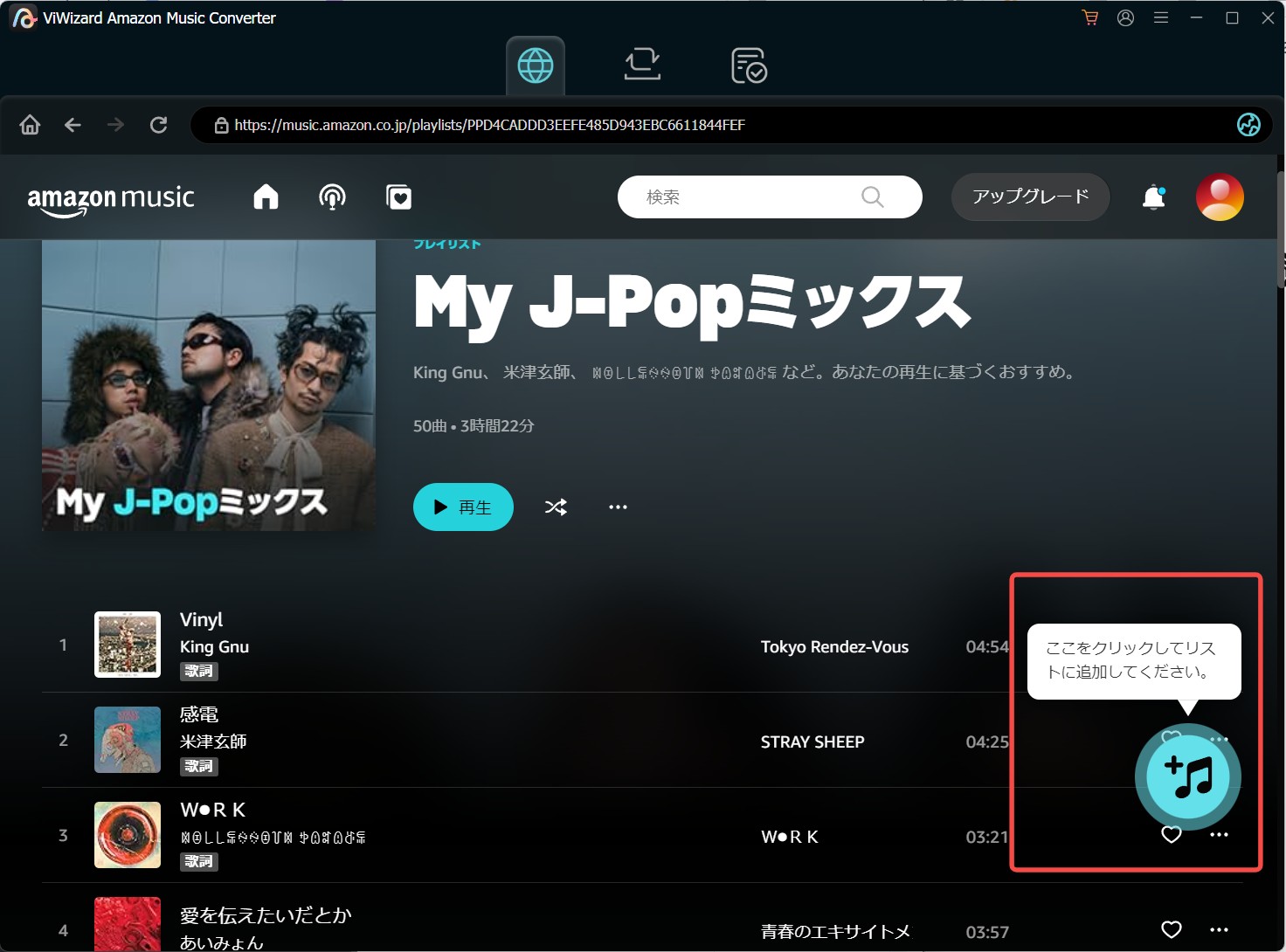The height and width of the screenshot is (952, 1286).
Task: Click the shopping cart icon
Action: (1089, 17)
